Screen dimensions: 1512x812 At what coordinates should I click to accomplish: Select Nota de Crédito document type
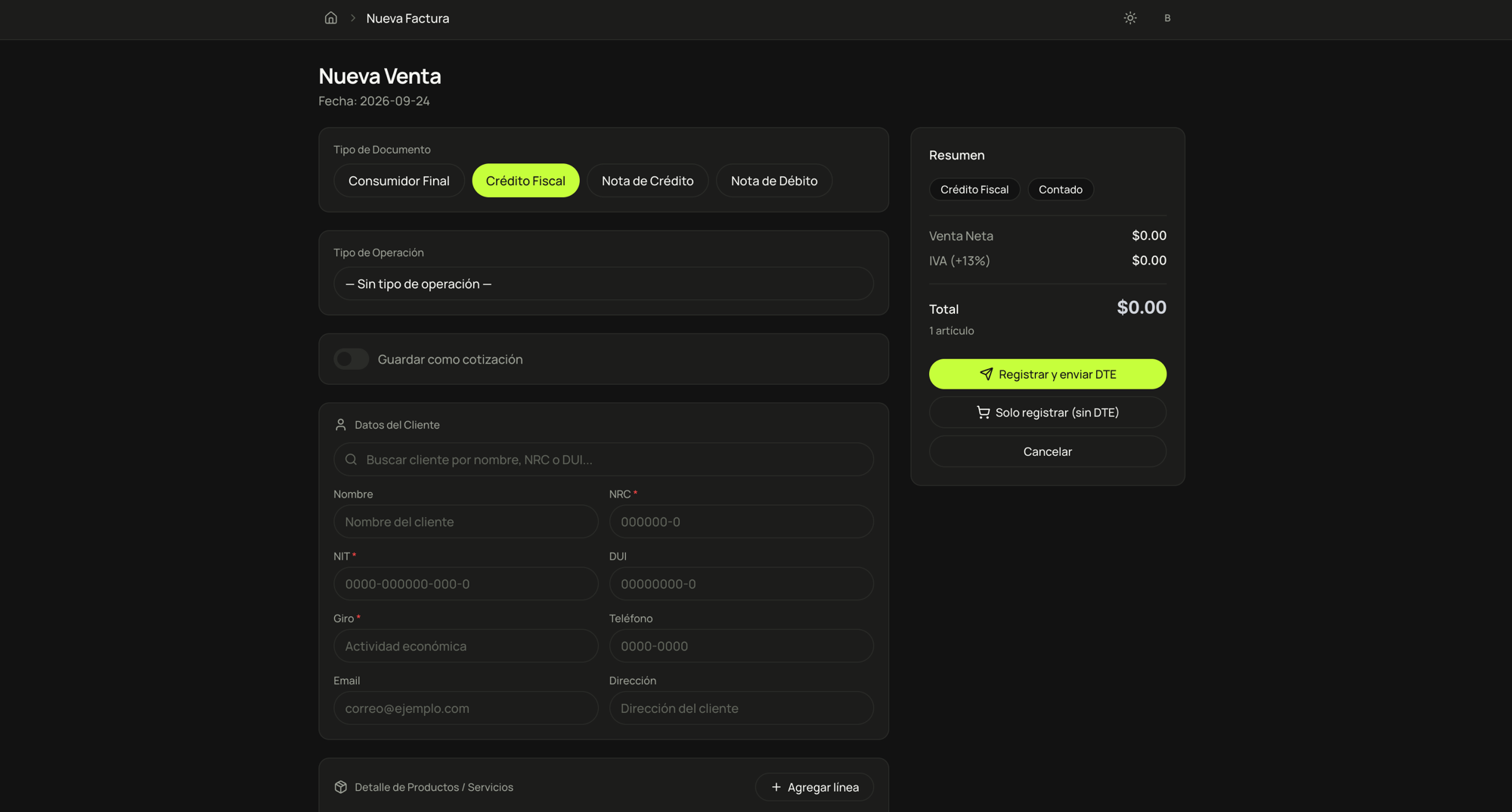pyautogui.click(x=647, y=181)
